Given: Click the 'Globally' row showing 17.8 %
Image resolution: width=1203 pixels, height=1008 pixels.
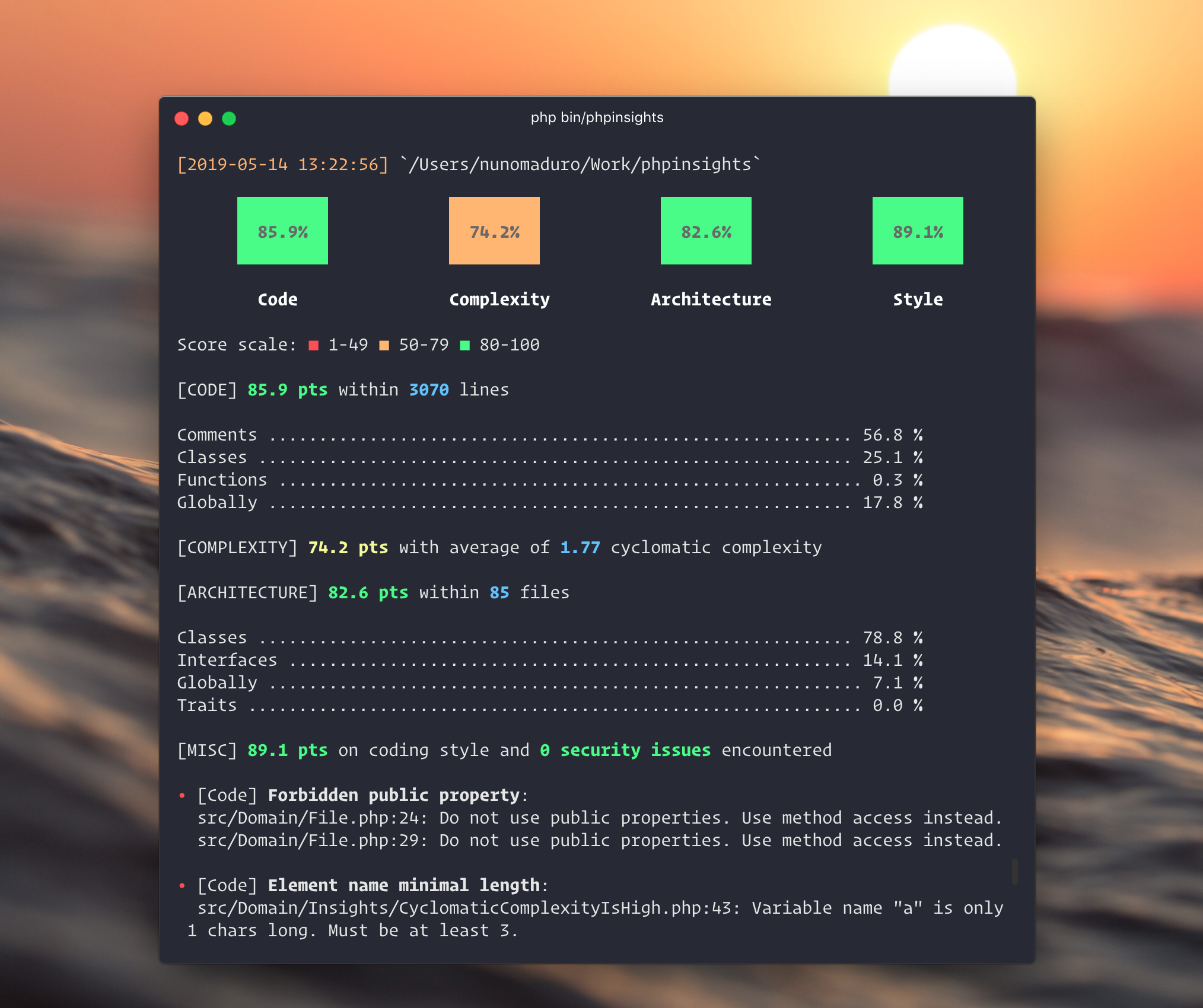Looking at the screenshot, I should [550, 502].
